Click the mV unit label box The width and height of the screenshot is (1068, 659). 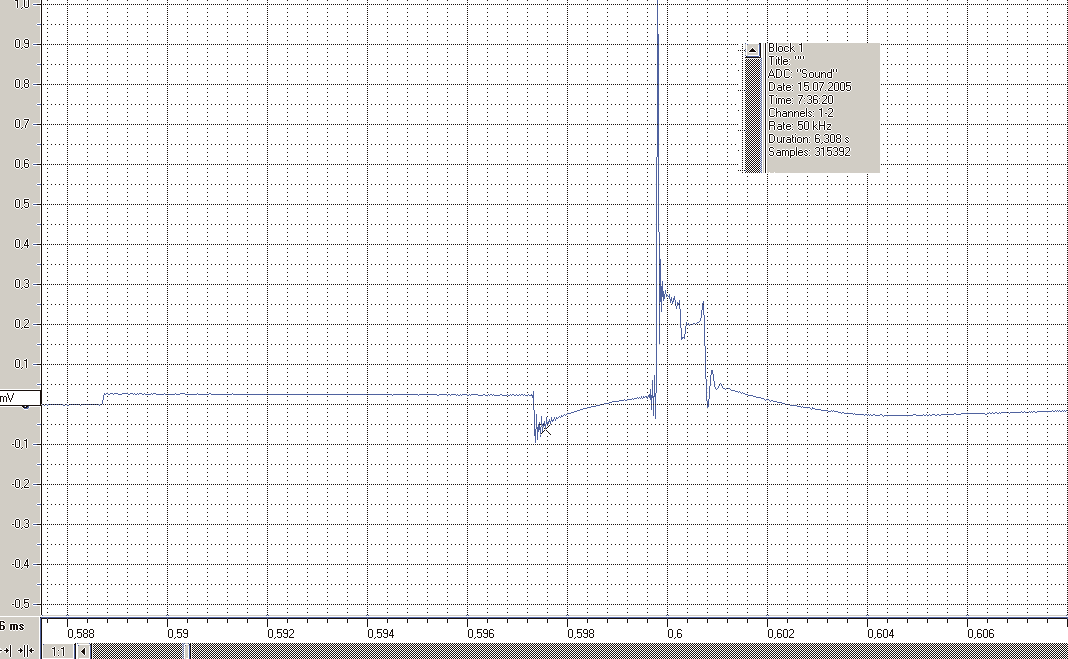[x=20, y=397]
